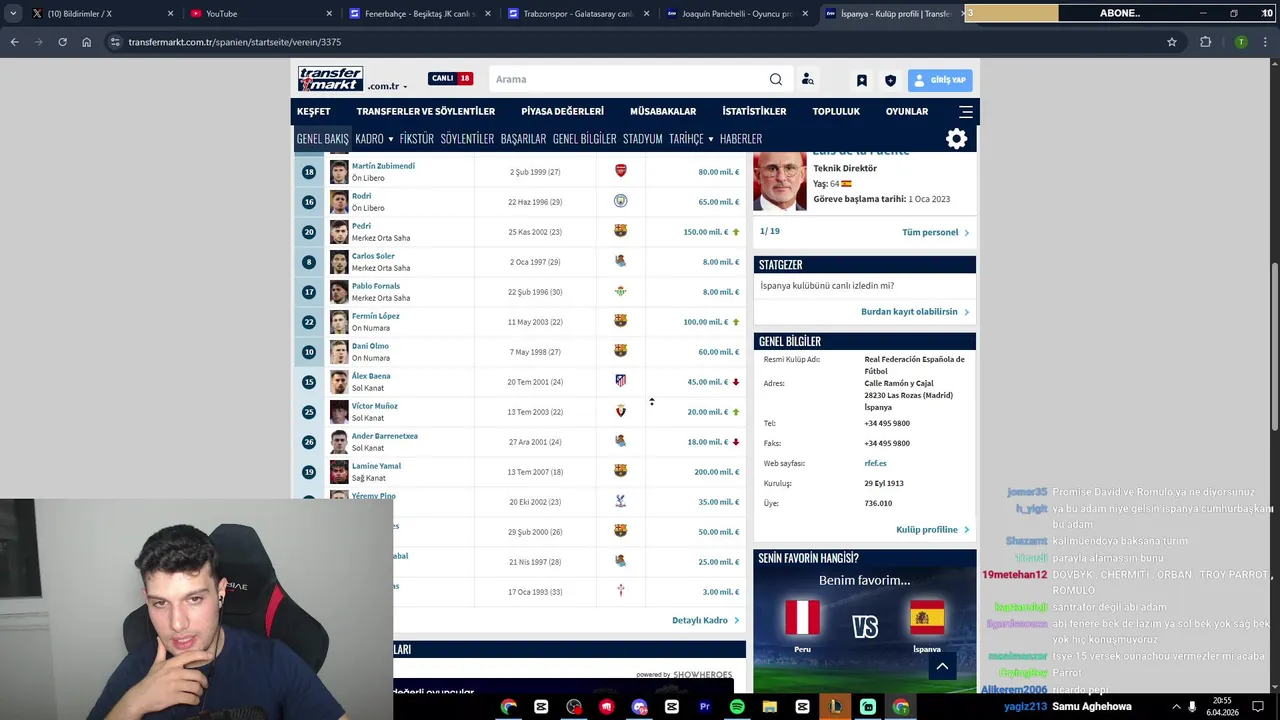Open League of Legends taskbar icon
The height and width of the screenshot is (720, 1280).
(x=835, y=707)
